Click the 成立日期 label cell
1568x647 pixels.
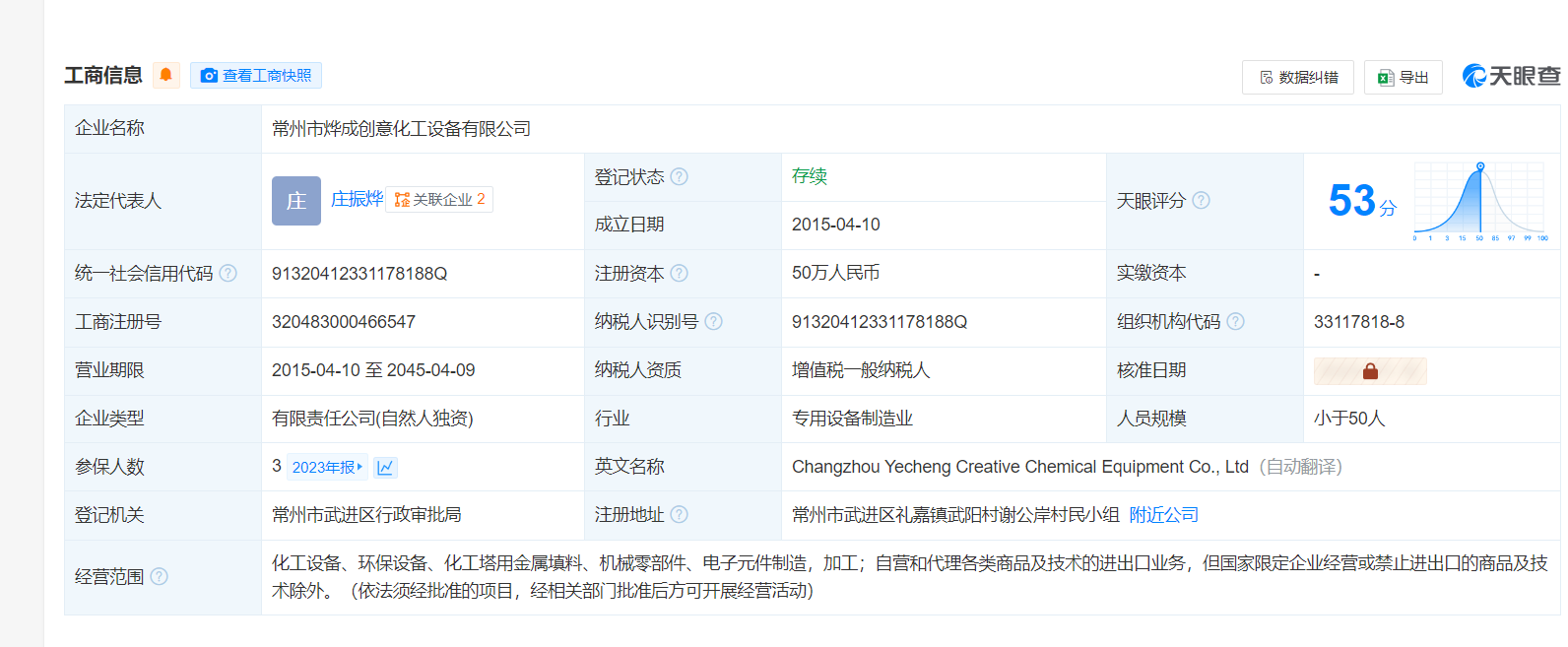pyautogui.click(x=683, y=225)
